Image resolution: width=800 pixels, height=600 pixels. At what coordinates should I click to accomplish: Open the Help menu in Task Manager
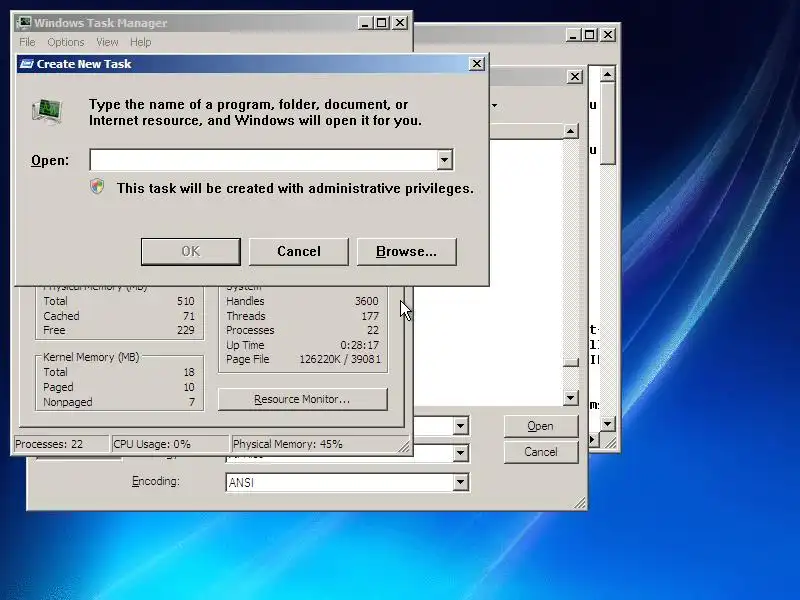coord(140,42)
